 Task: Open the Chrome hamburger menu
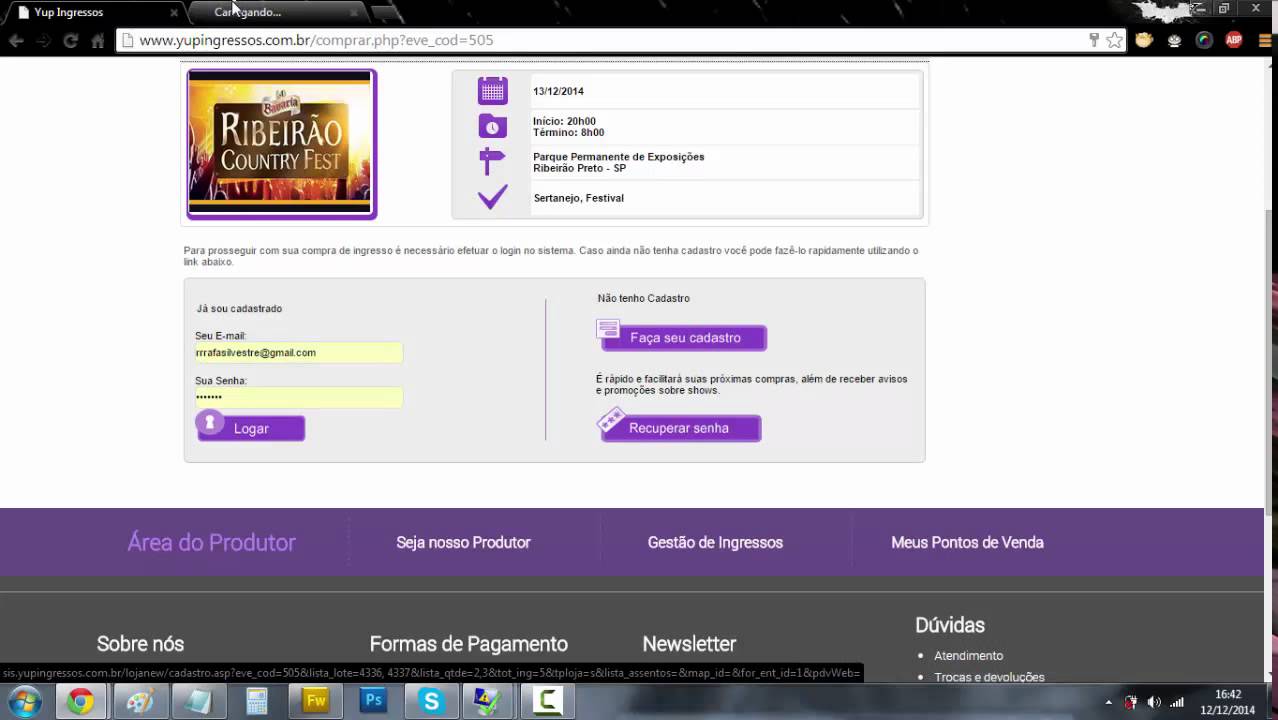[x=1264, y=40]
